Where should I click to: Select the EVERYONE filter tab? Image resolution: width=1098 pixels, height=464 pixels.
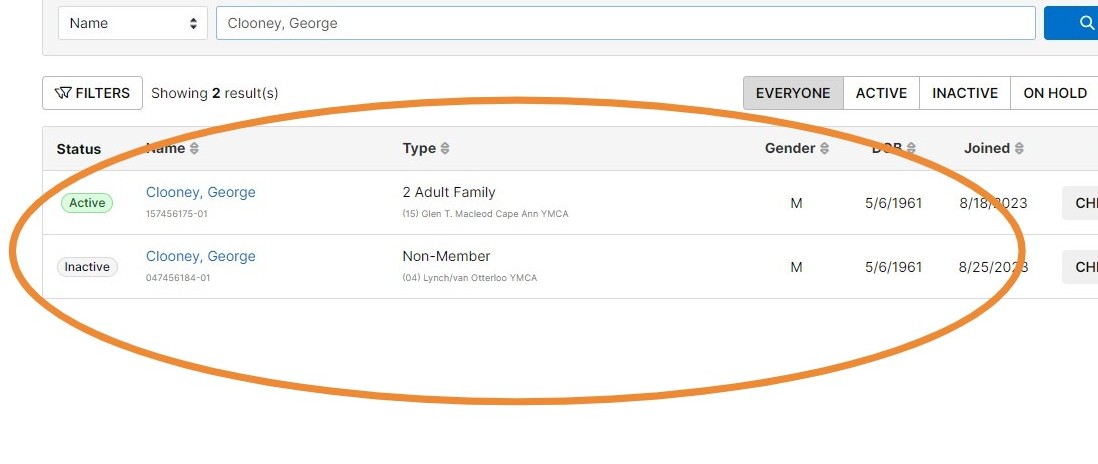793,93
